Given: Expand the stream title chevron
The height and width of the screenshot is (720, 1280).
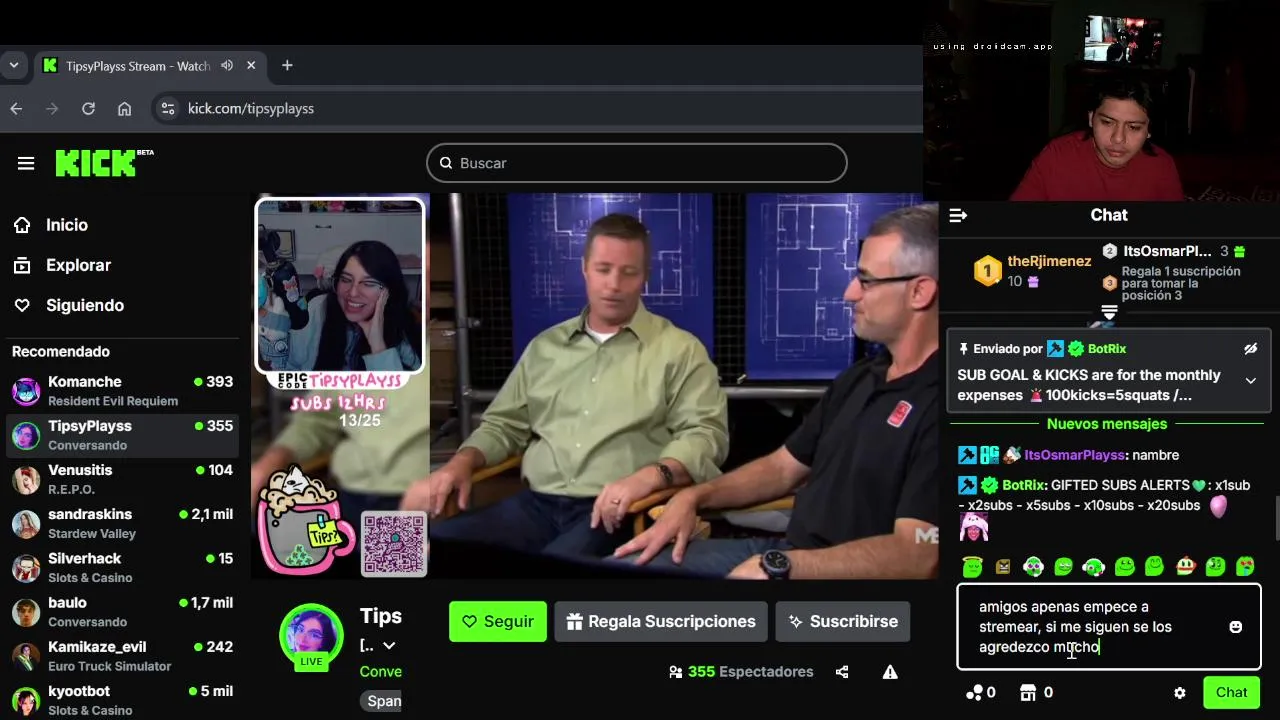Looking at the screenshot, I should coord(389,645).
